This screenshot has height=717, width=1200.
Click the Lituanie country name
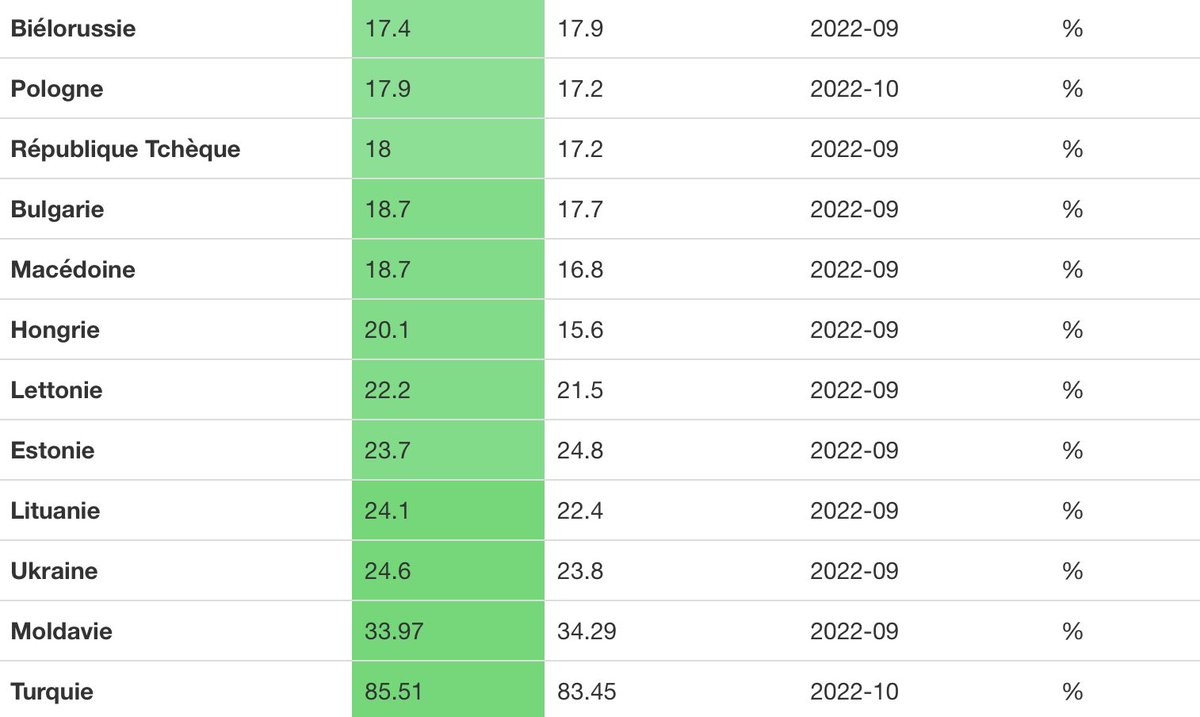click(56, 510)
